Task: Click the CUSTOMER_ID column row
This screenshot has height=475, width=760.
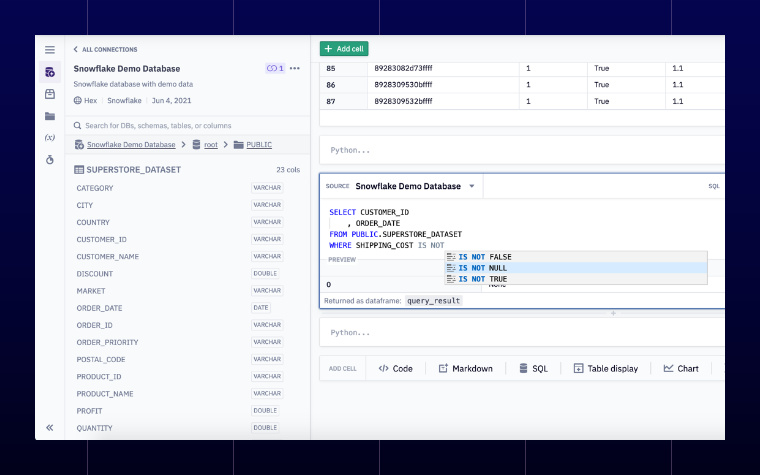Action: [x=187, y=239]
